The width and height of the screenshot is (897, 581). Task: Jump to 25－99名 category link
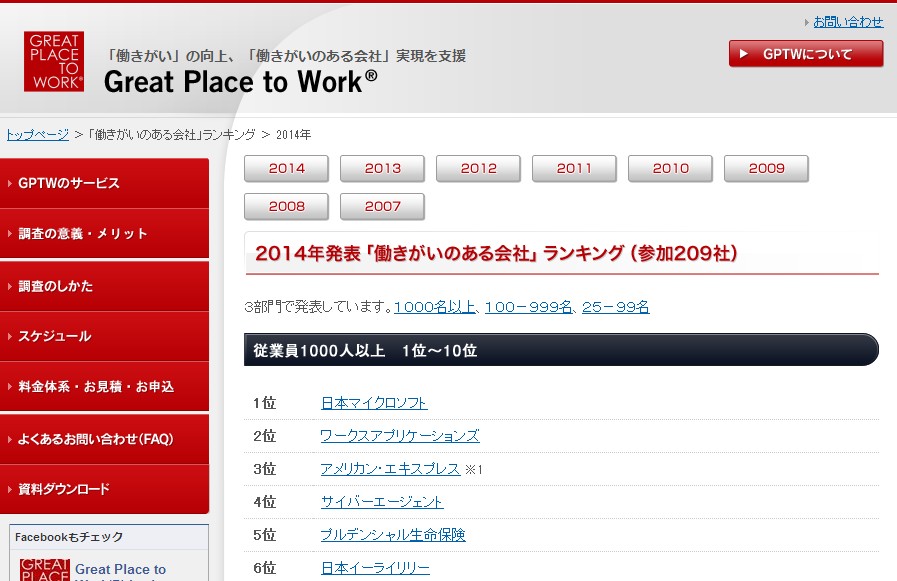pos(616,307)
